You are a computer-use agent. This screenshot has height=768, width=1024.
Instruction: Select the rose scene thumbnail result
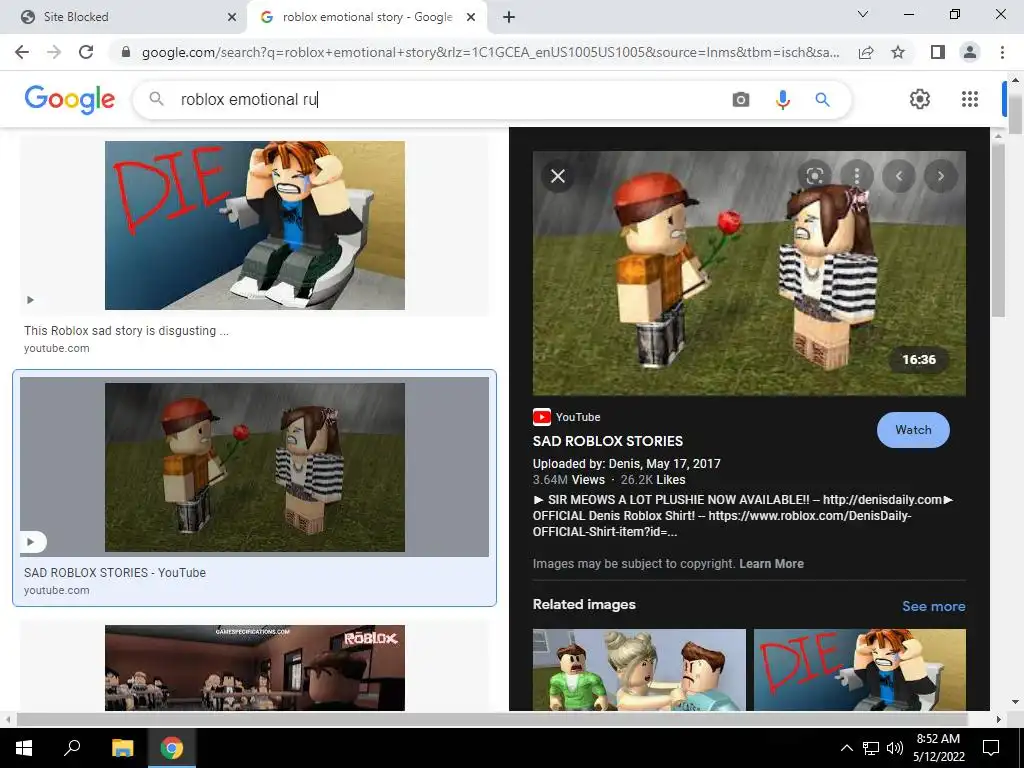255,467
